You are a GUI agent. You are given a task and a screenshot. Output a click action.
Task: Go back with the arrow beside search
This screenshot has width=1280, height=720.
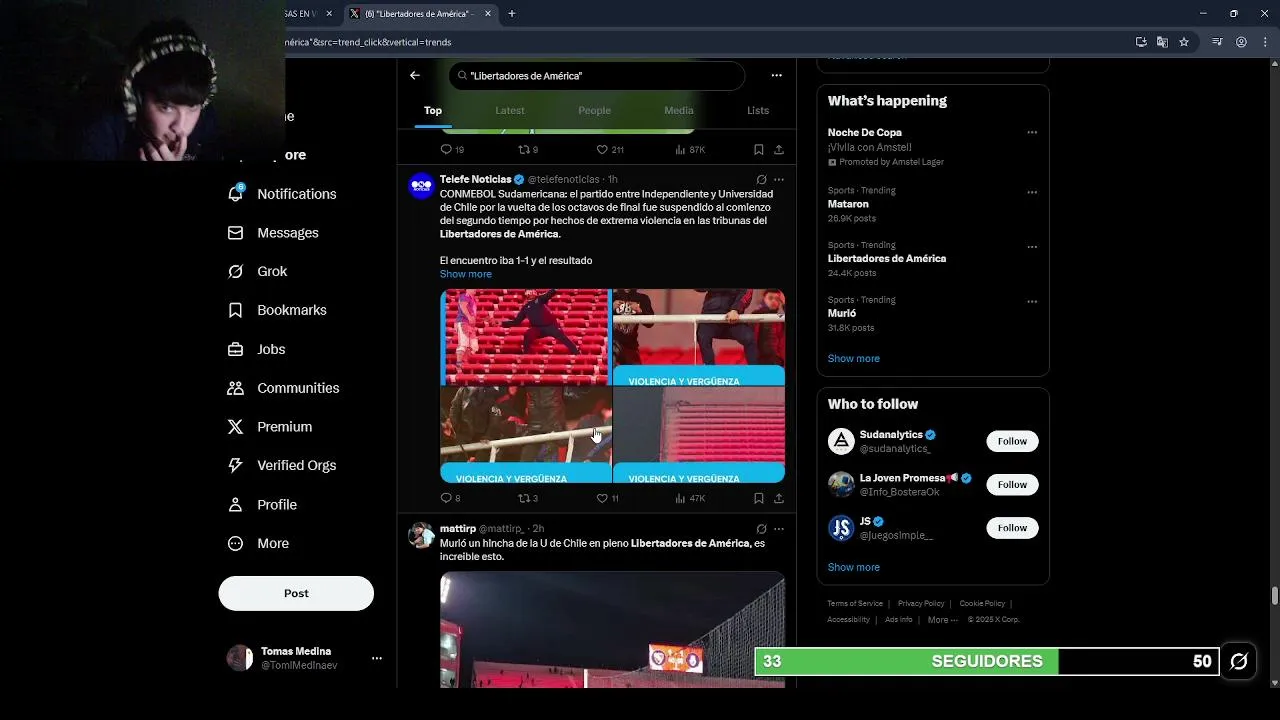415,75
